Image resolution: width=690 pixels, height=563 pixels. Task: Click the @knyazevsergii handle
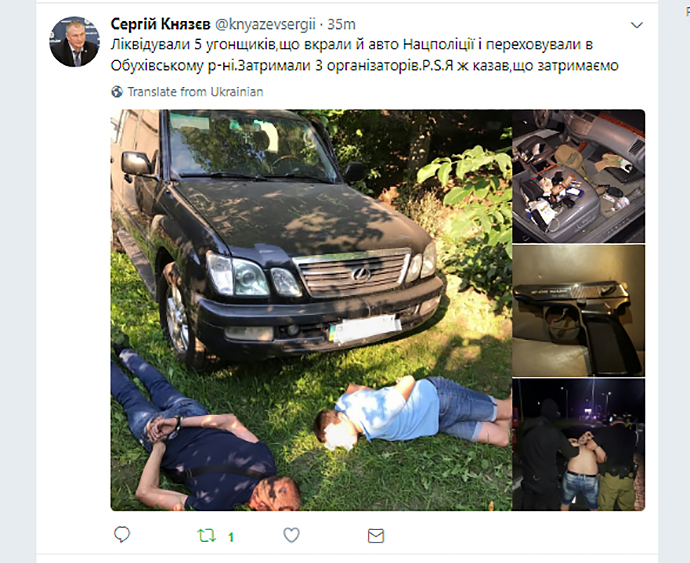click(265, 24)
